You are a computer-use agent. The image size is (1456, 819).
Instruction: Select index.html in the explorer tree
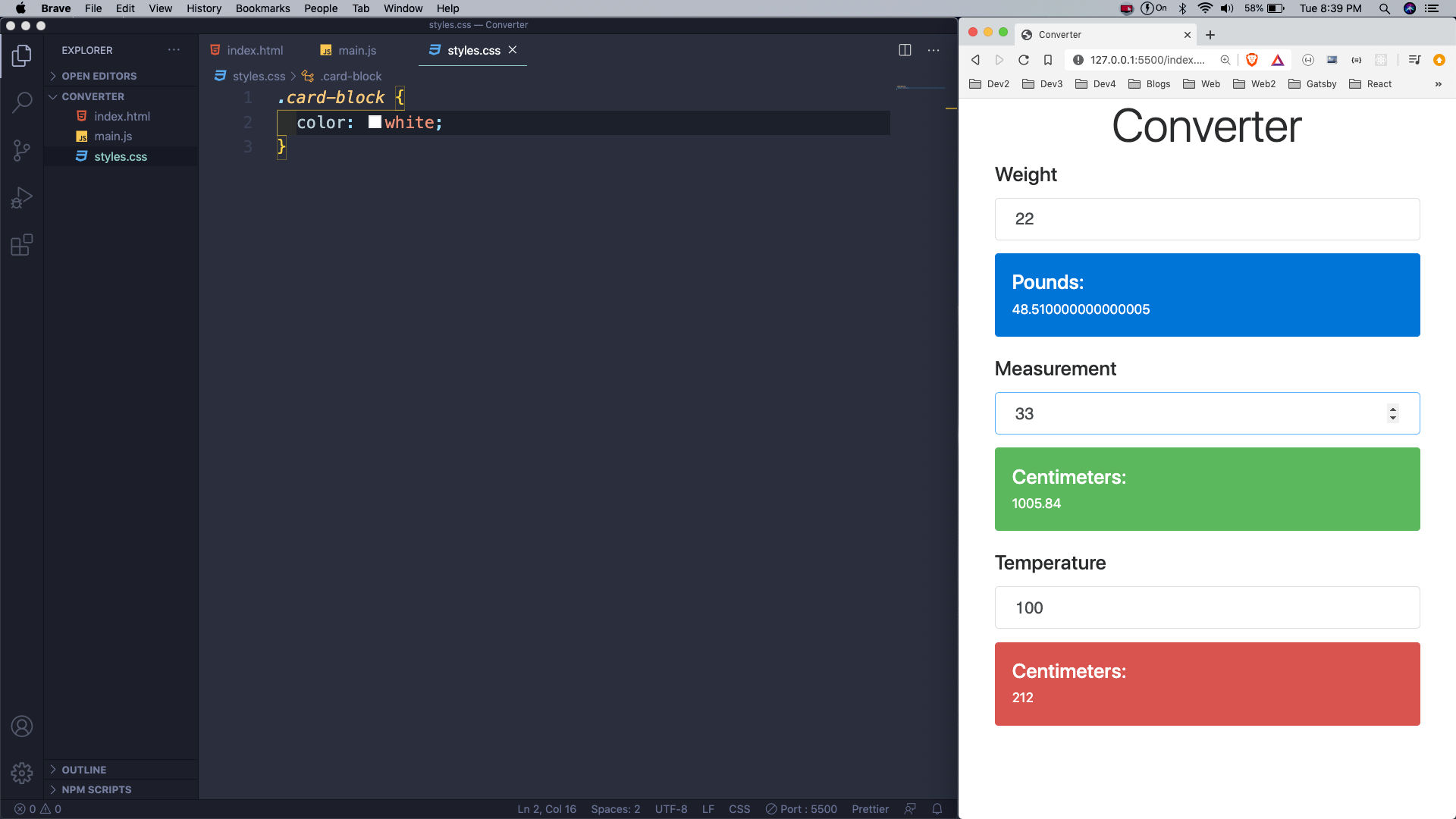121,116
